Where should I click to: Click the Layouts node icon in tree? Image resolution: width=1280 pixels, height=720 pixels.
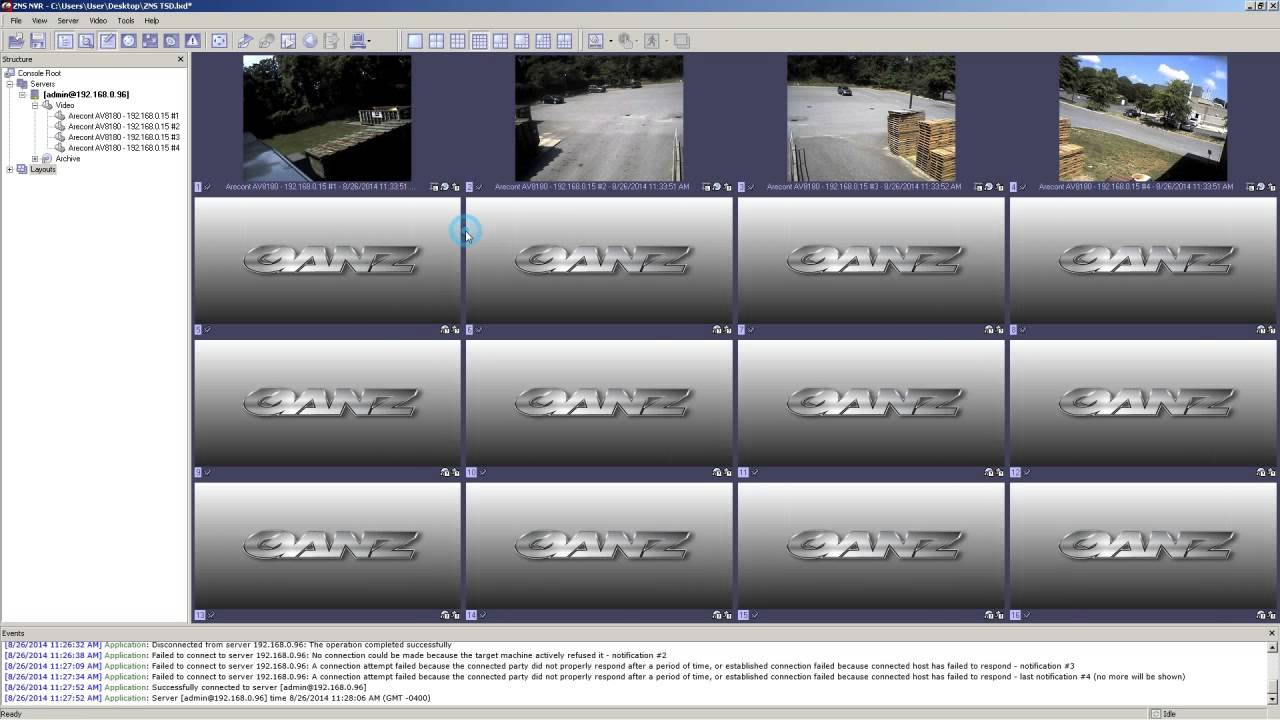[22, 169]
